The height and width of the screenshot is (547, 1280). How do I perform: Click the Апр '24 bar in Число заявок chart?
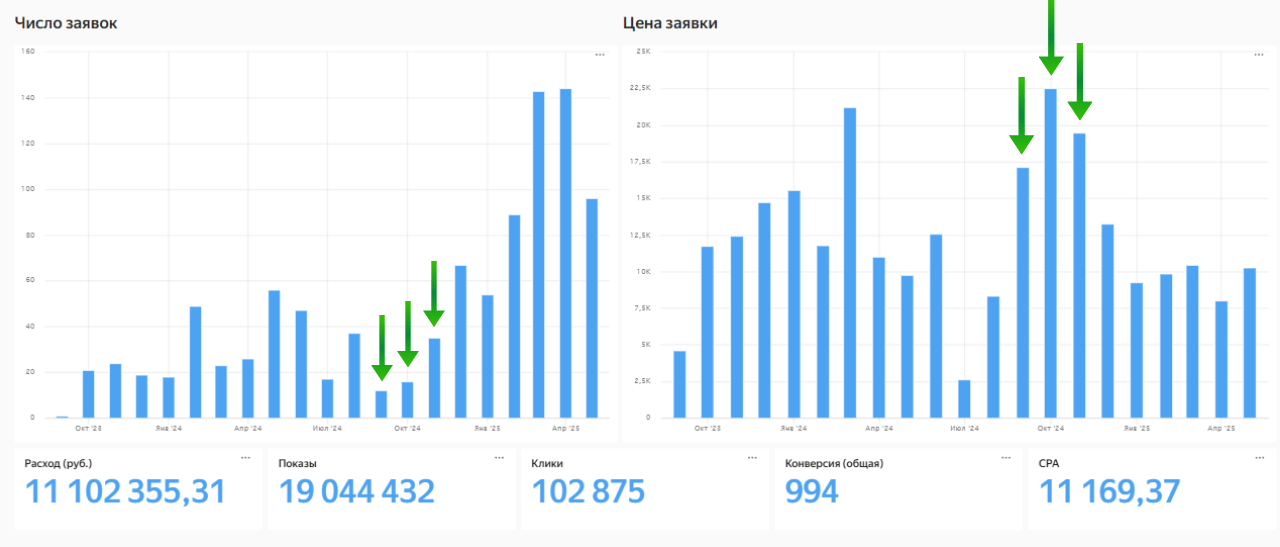point(248,389)
